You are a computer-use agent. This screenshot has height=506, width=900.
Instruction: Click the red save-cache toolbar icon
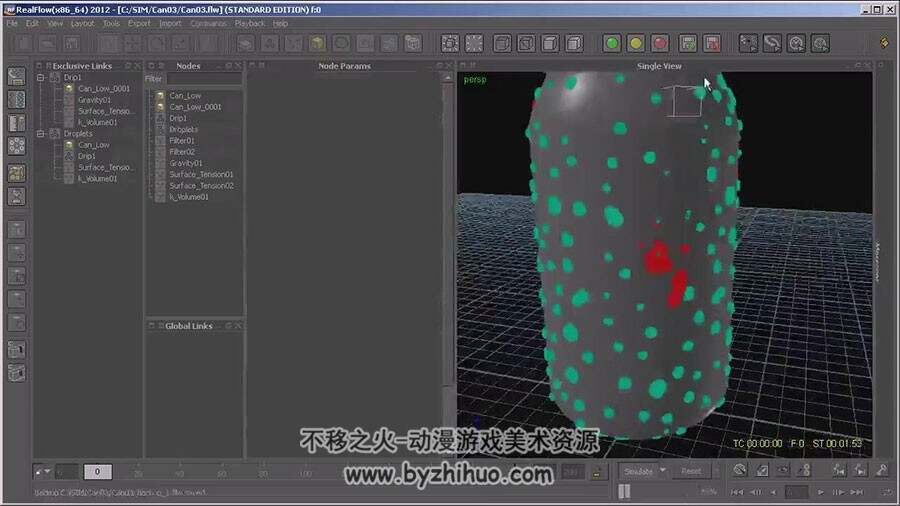point(712,43)
